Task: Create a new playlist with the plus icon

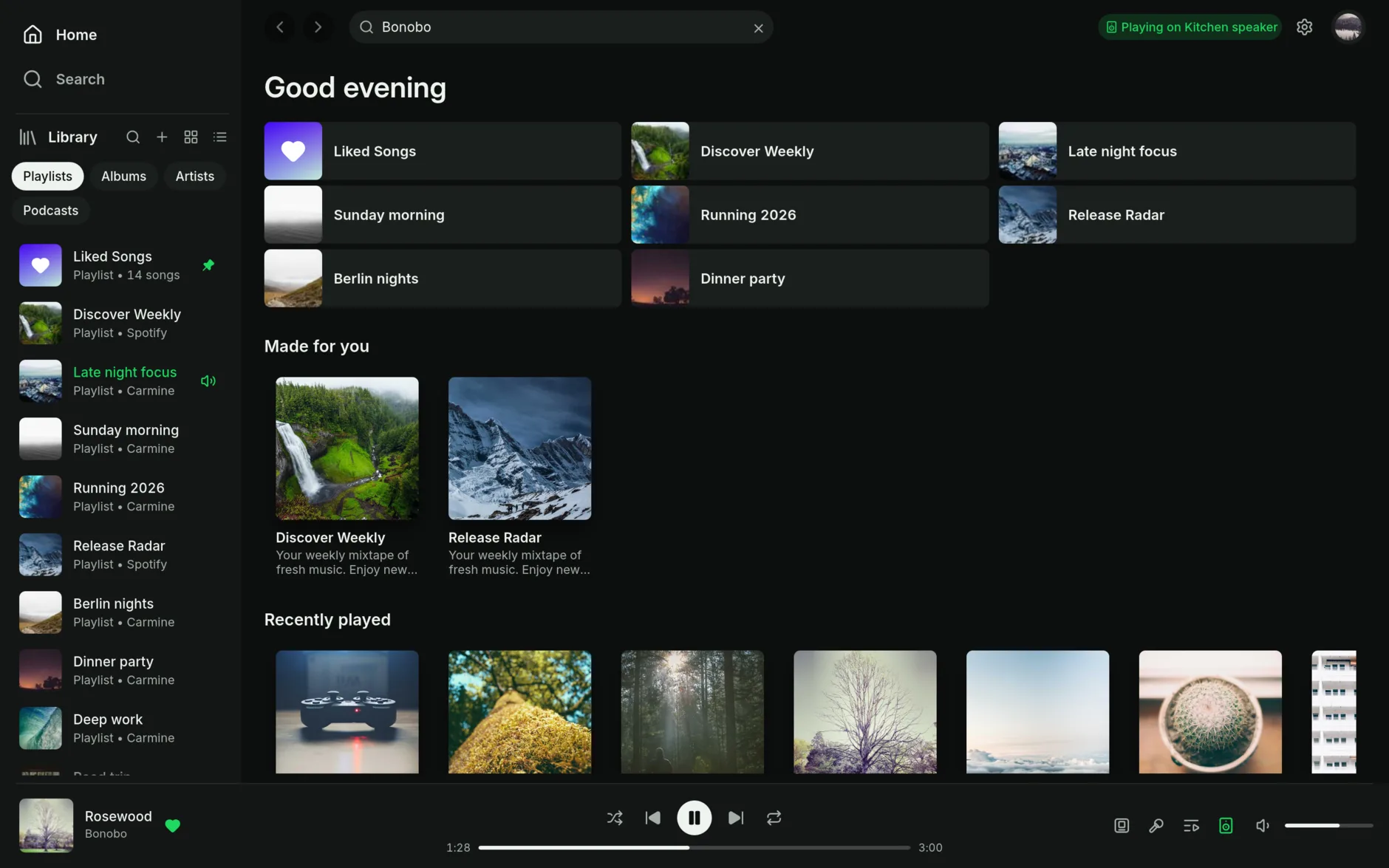Action: click(x=162, y=137)
